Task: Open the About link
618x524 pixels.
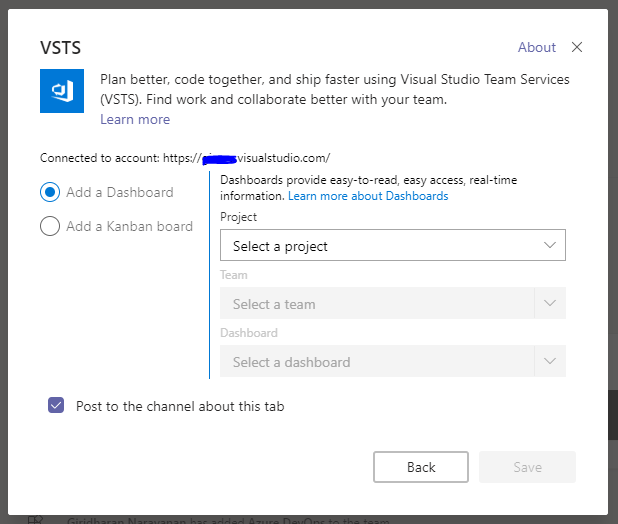Action: (537, 47)
